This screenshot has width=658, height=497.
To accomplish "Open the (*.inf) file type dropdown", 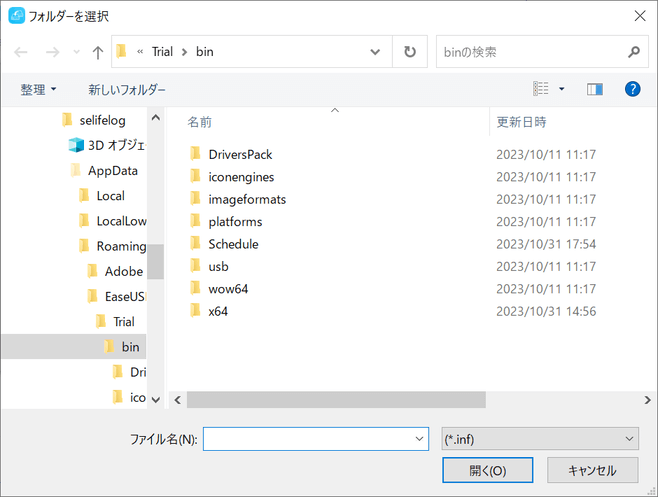I will click(539, 438).
